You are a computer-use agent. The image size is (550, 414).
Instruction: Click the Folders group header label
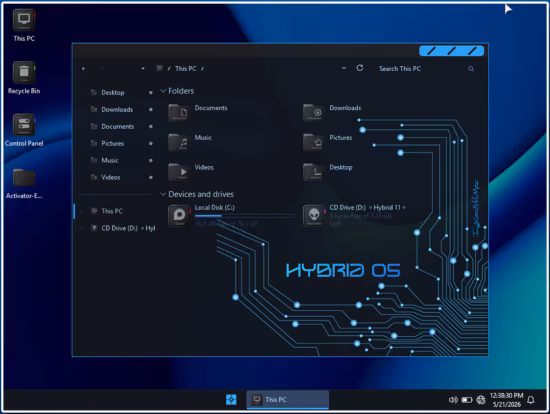tap(181, 91)
